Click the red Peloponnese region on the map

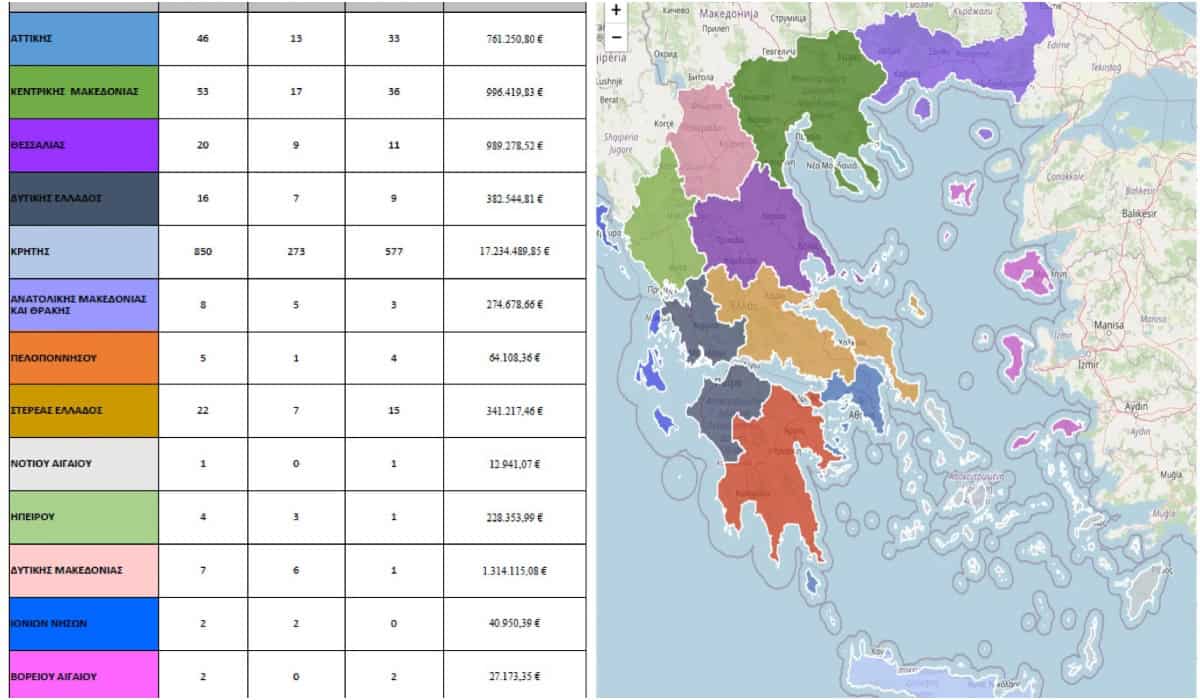775,460
